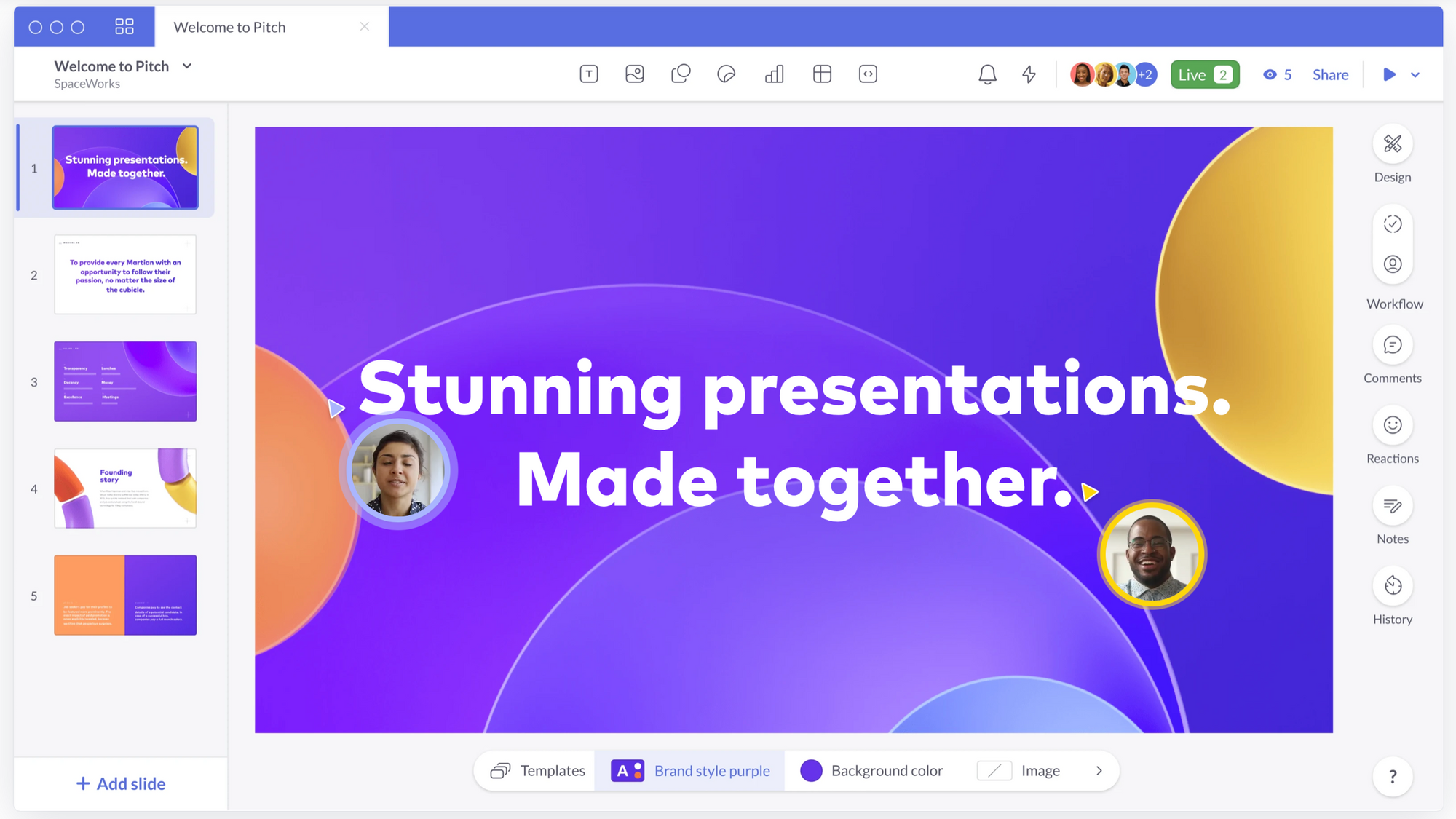Expand the Welcome to Pitch title dropdown
The image size is (1456, 819).
[x=187, y=66]
